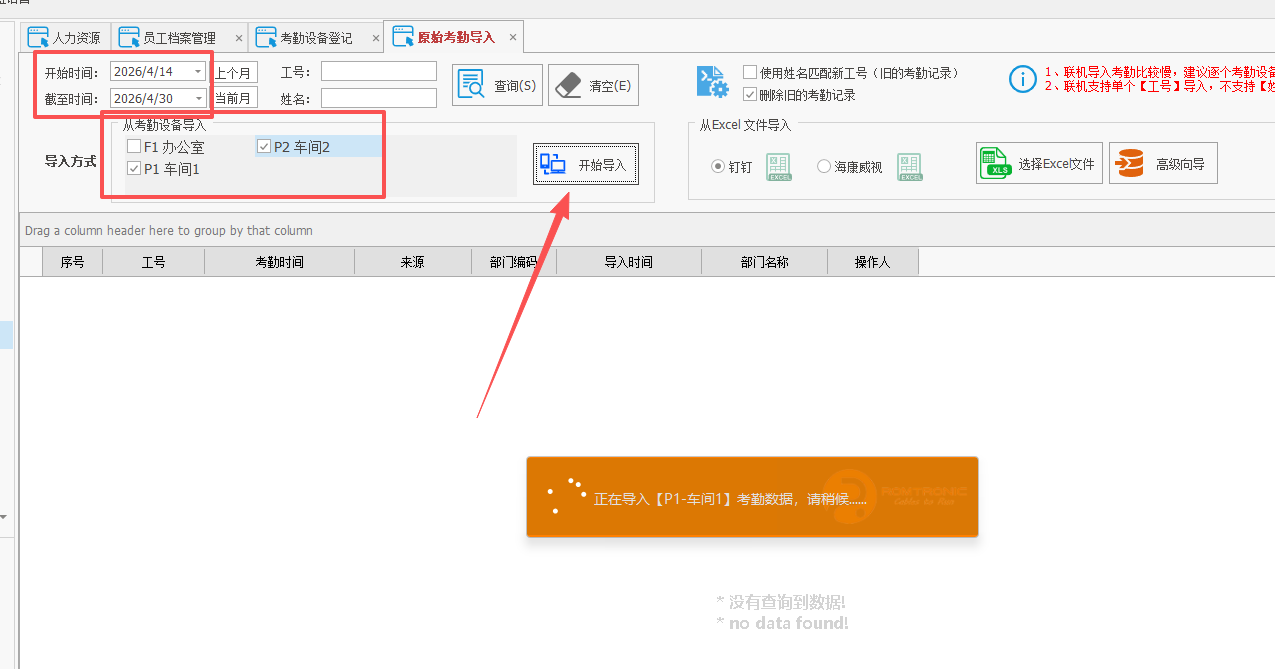Click inside the 姓名 input field
This screenshot has width=1275, height=669.
pyautogui.click(x=378, y=97)
